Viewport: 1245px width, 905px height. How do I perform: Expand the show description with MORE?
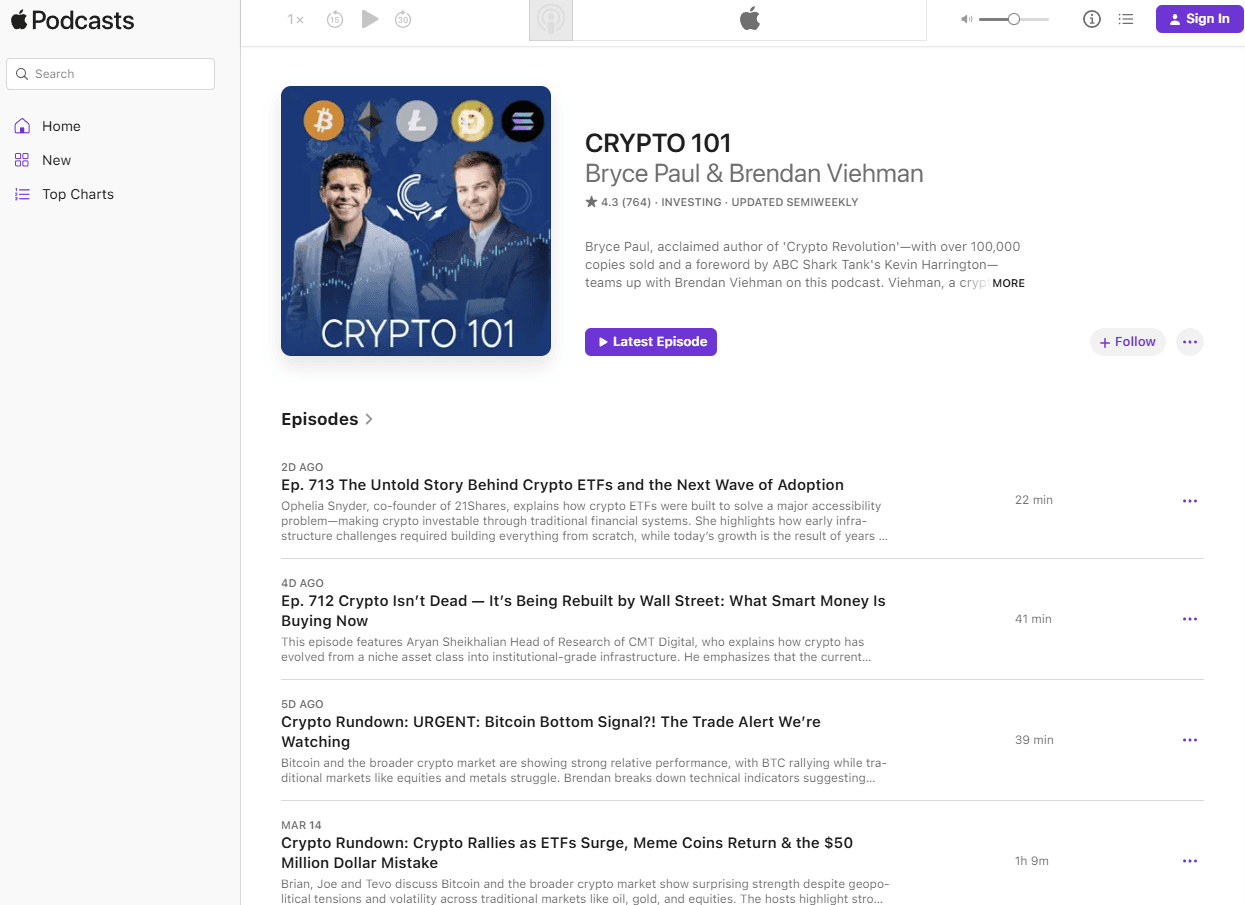click(1008, 283)
